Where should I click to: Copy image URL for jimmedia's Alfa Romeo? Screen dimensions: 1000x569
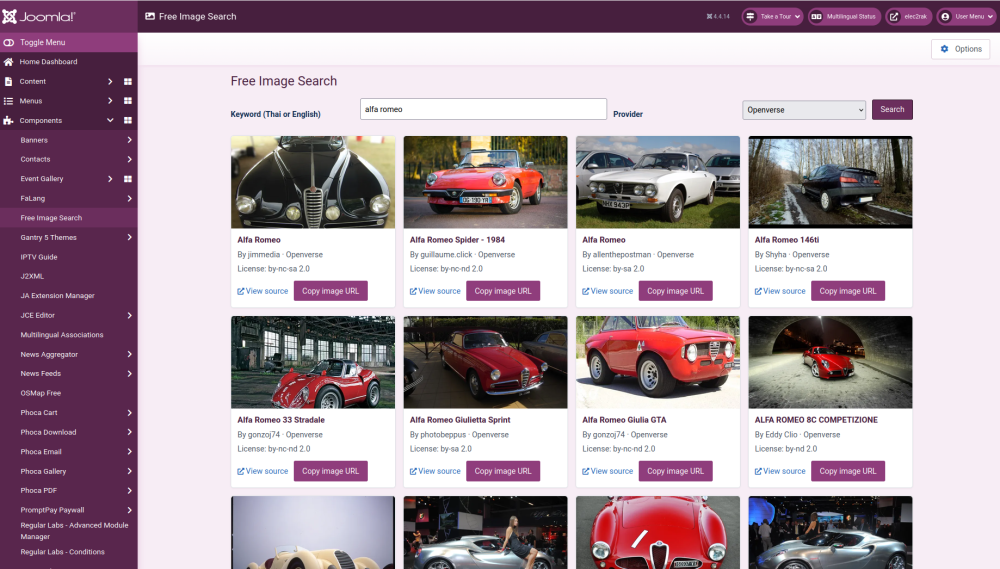[x=330, y=291]
